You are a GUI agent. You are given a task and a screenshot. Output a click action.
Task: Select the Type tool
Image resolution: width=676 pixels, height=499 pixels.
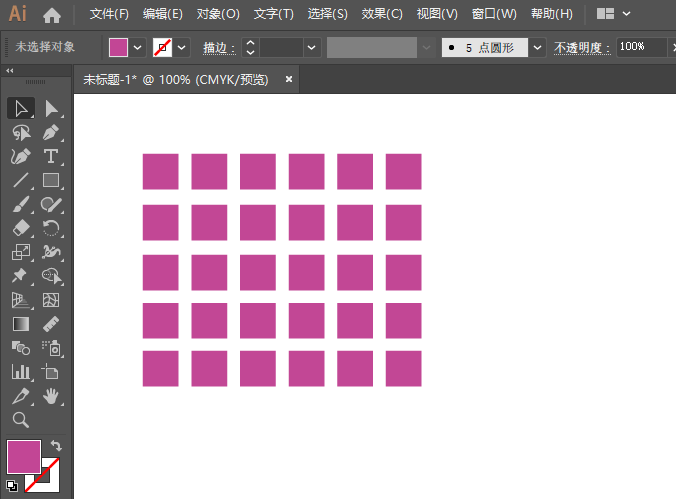(x=52, y=157)
